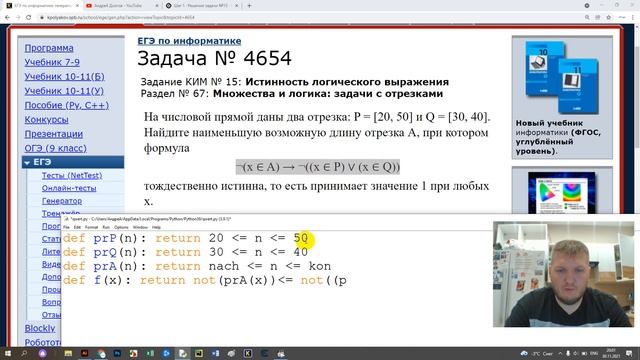Click the highlighted logical formula
This screenshot has height=360, width=640.
[x=318, y=167]
